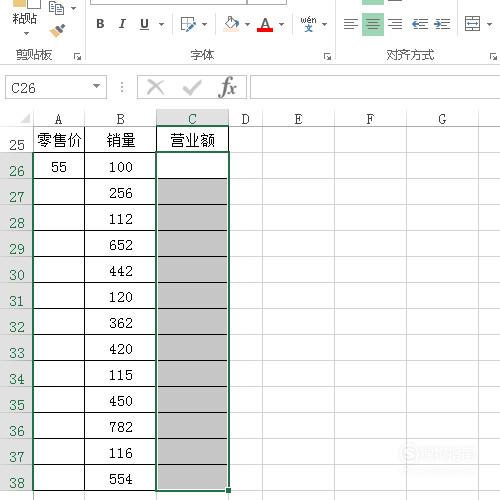This screenshot has width=500, height=500.
Task: Click the Select All corner triangle
Action: (x=25, y=118)
